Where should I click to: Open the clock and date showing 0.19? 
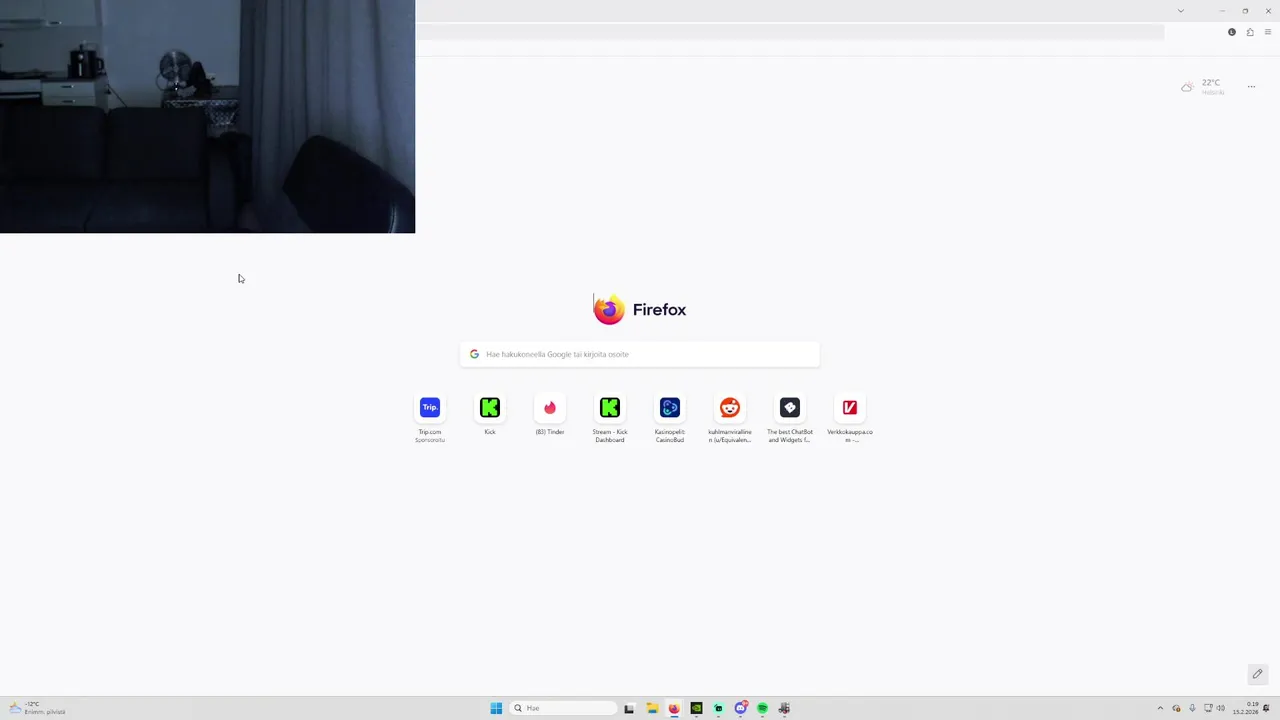click(1246, 708)
